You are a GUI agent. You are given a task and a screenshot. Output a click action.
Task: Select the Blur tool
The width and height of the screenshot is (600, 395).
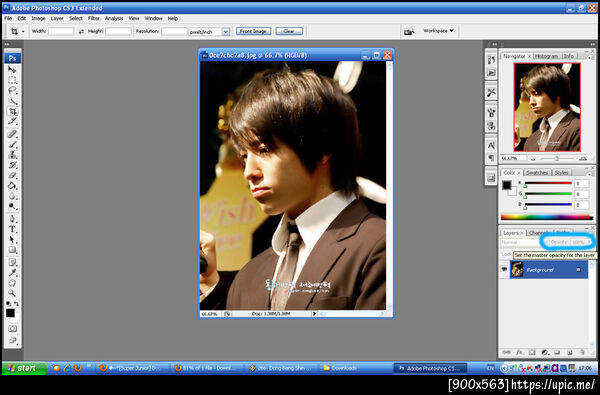point(12,196)
